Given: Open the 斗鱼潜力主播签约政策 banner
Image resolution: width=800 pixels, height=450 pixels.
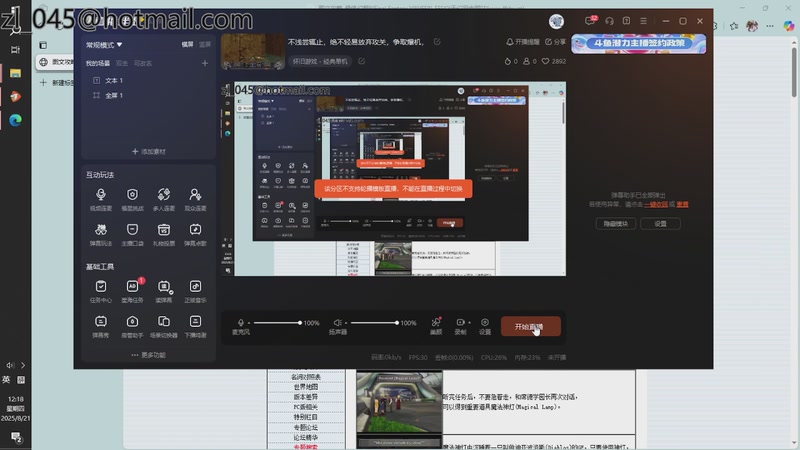Looking at the screenshot, I should (x=639, y=44).
